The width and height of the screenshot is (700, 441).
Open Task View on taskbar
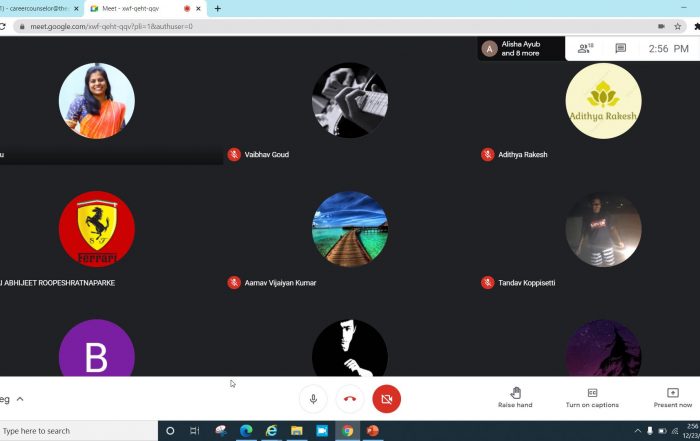[x=194, y=431]
